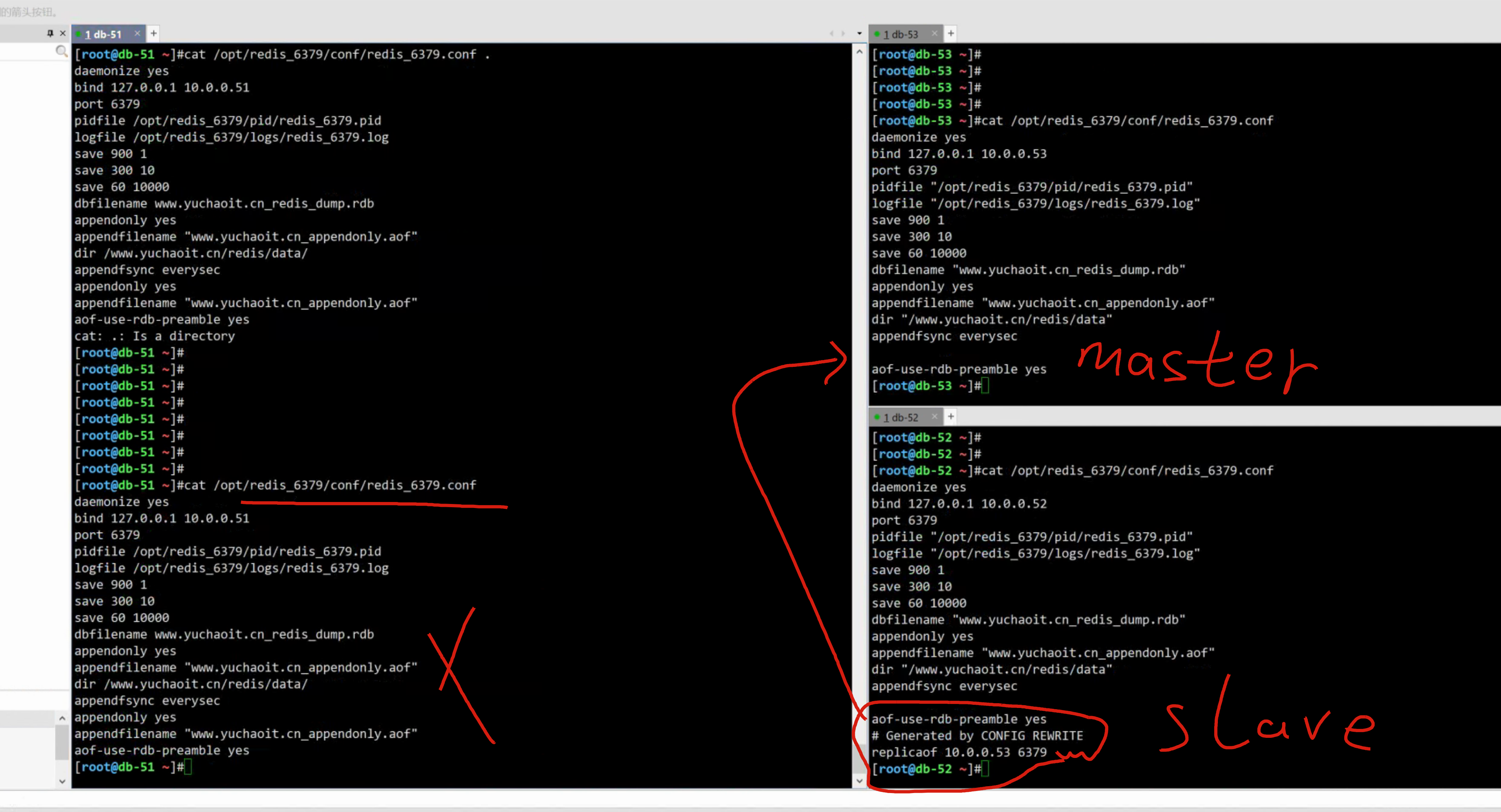Close the db-52 session tab
This screenshot has width=1501, height=812.
pyautogui.click(x=935, y=417)
